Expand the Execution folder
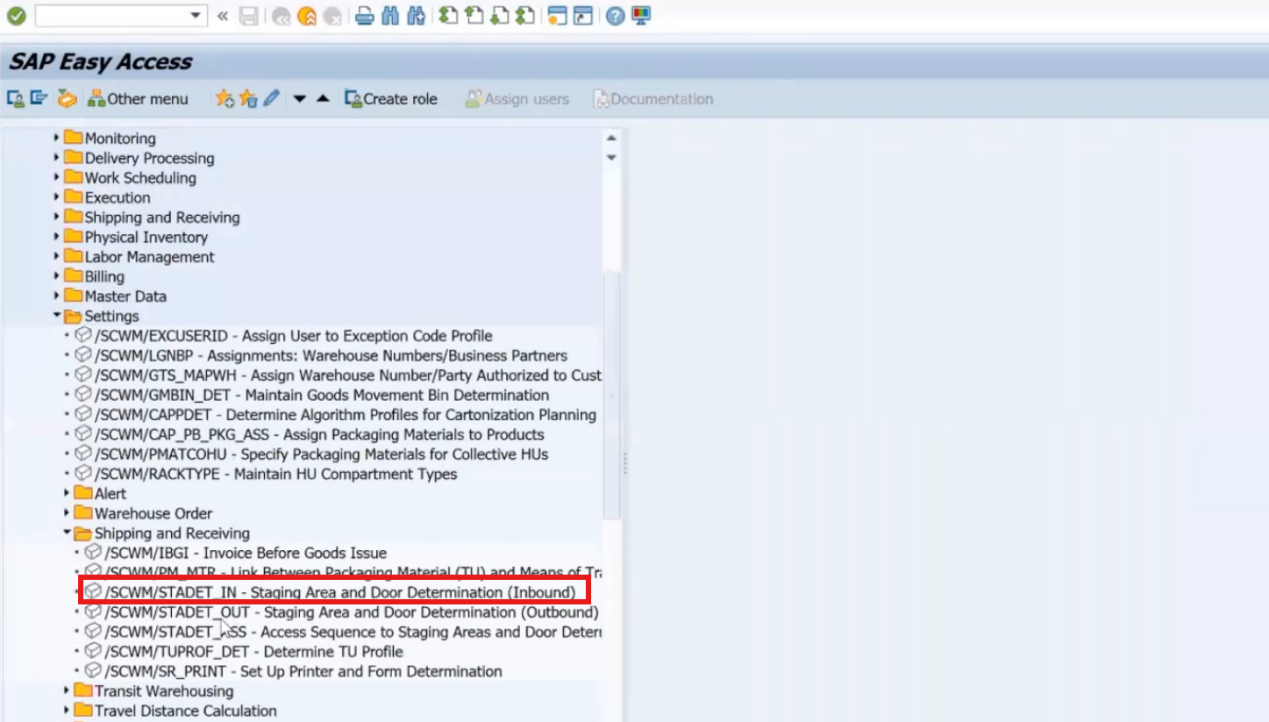 (x=57, y=197)
